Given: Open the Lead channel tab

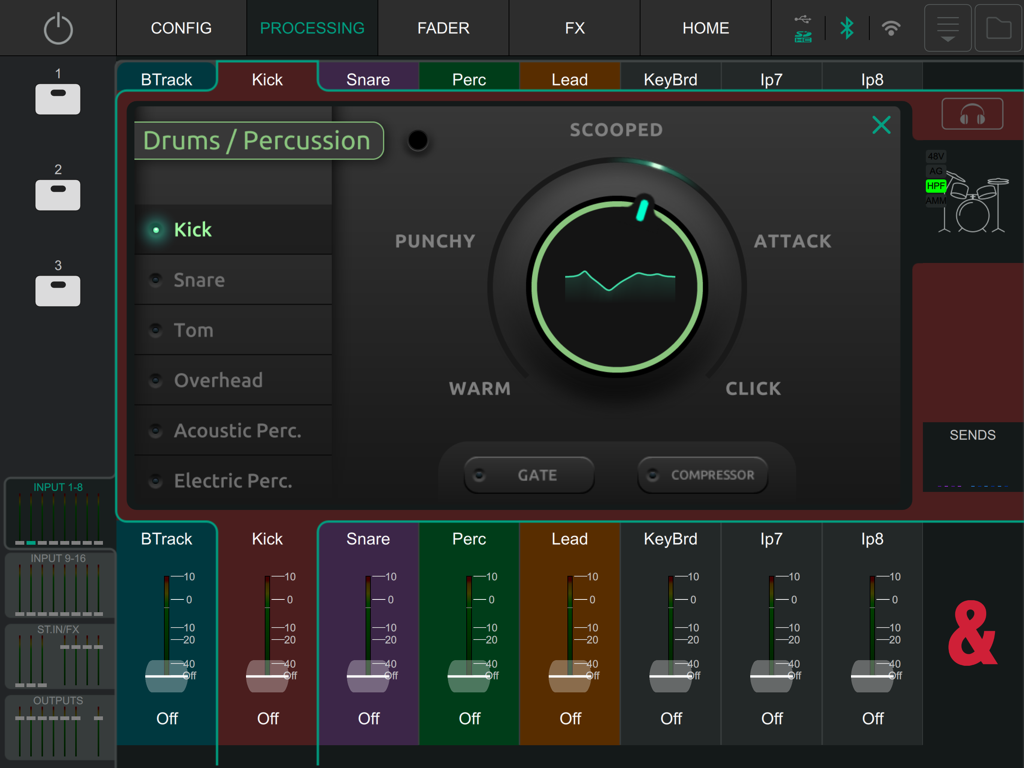Looking at the screenshot, I should [569, 76].
